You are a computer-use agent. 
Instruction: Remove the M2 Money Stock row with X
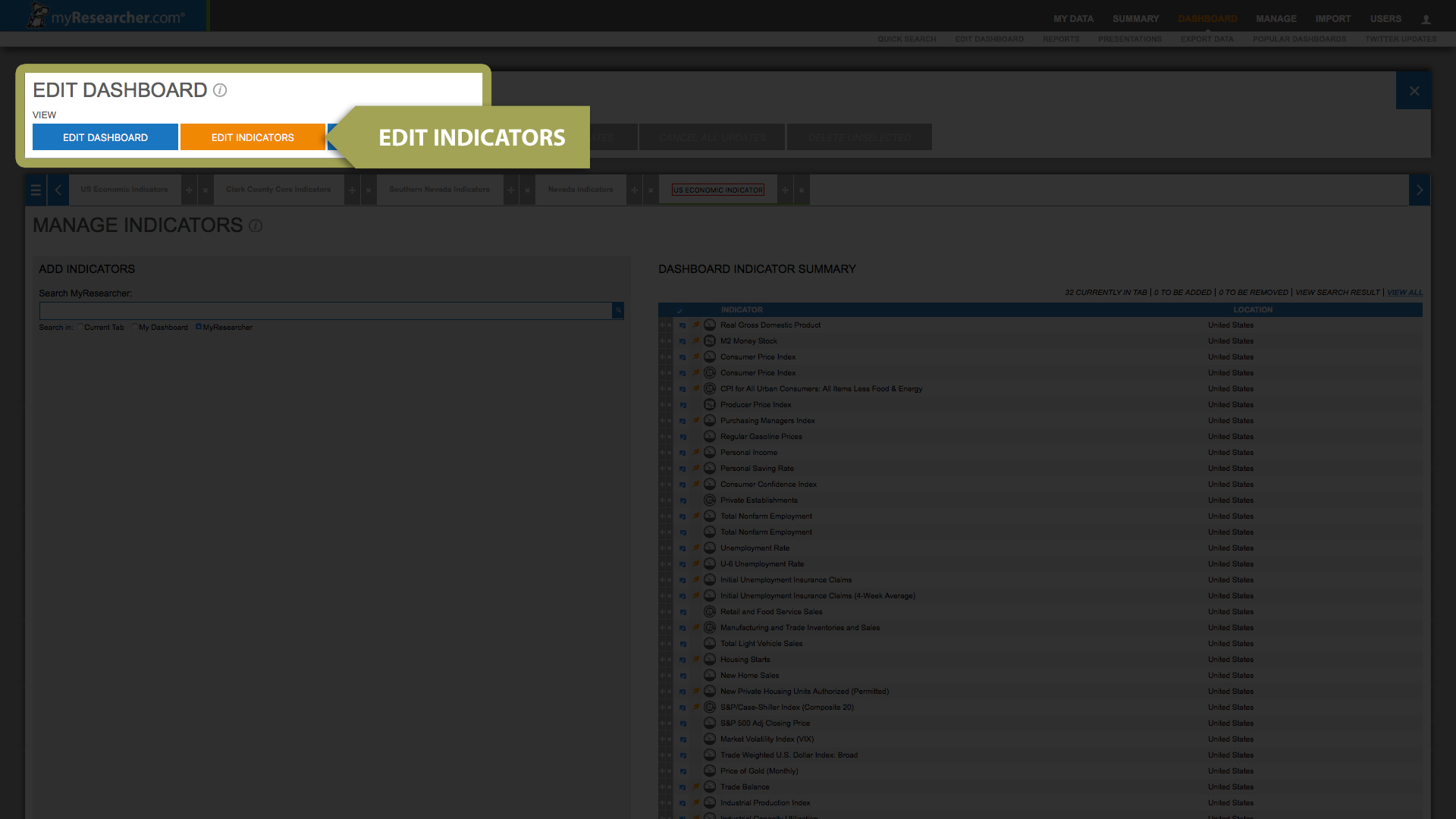click(670, 341)
